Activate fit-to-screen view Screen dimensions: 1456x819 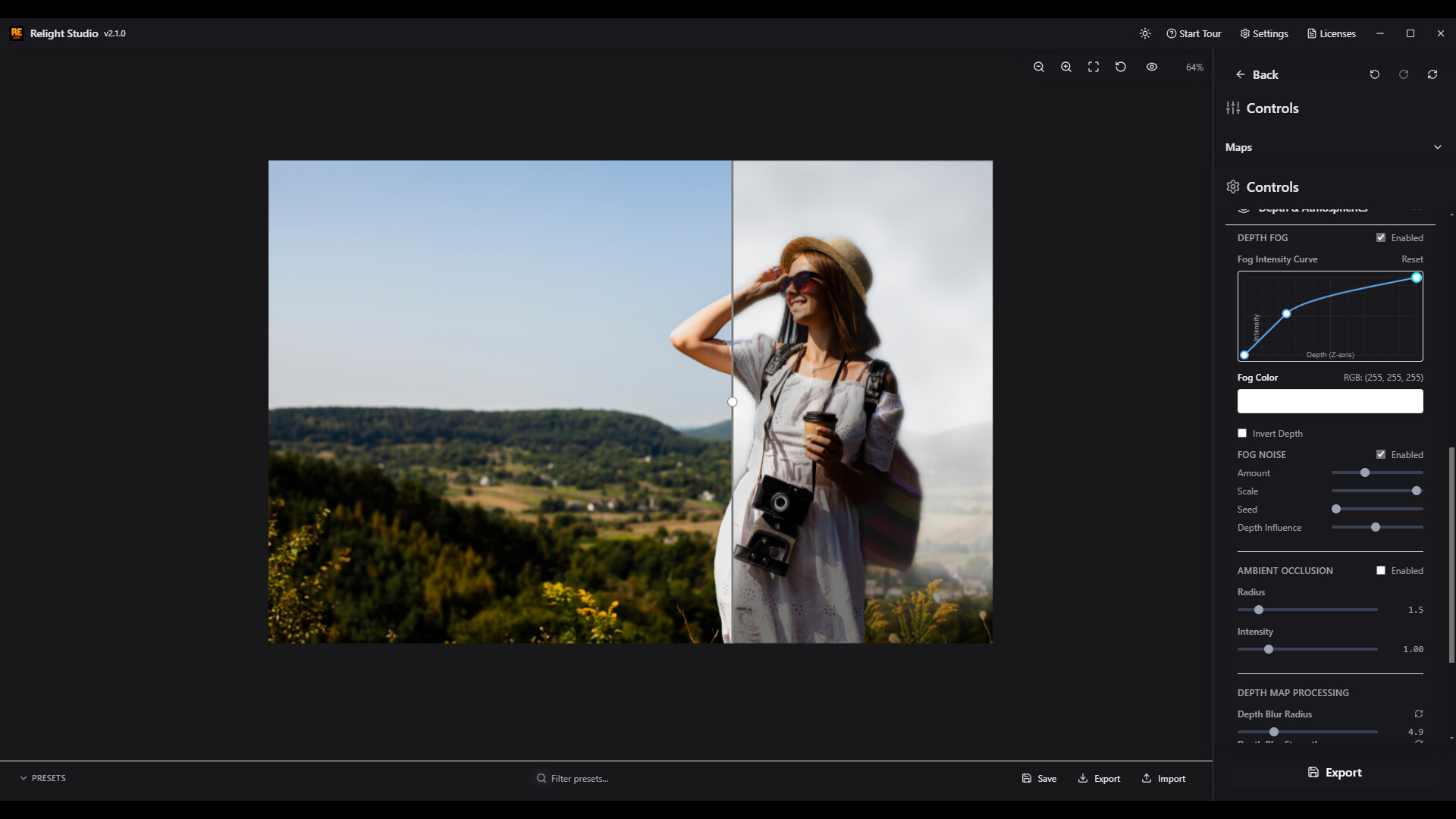click(1093, 67)
